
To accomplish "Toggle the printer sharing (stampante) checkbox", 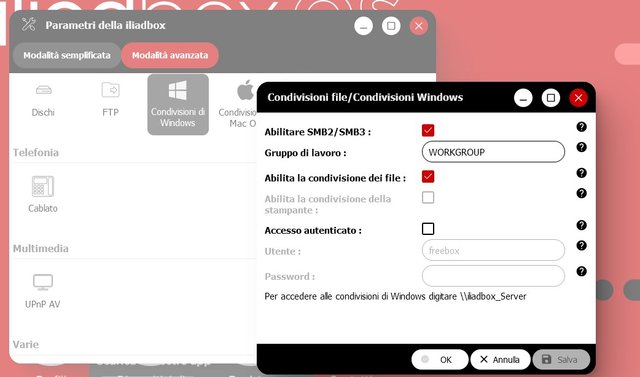I will coord(428,197).
